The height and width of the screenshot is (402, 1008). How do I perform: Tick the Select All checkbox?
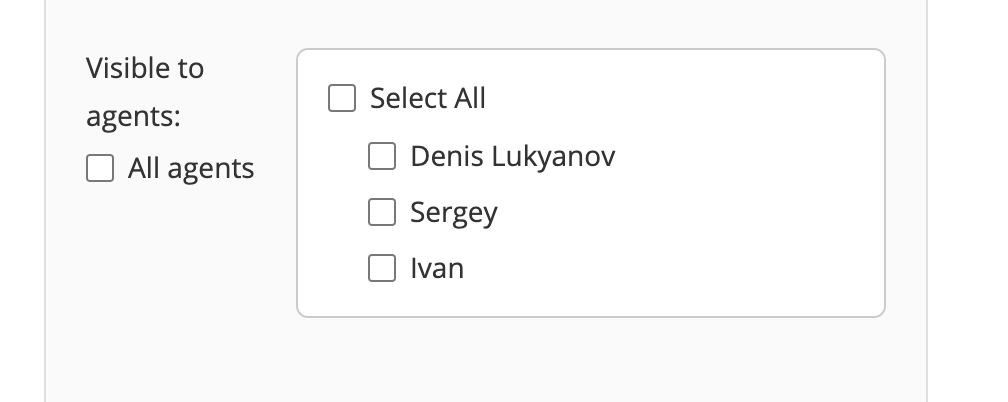pos(343,98)
